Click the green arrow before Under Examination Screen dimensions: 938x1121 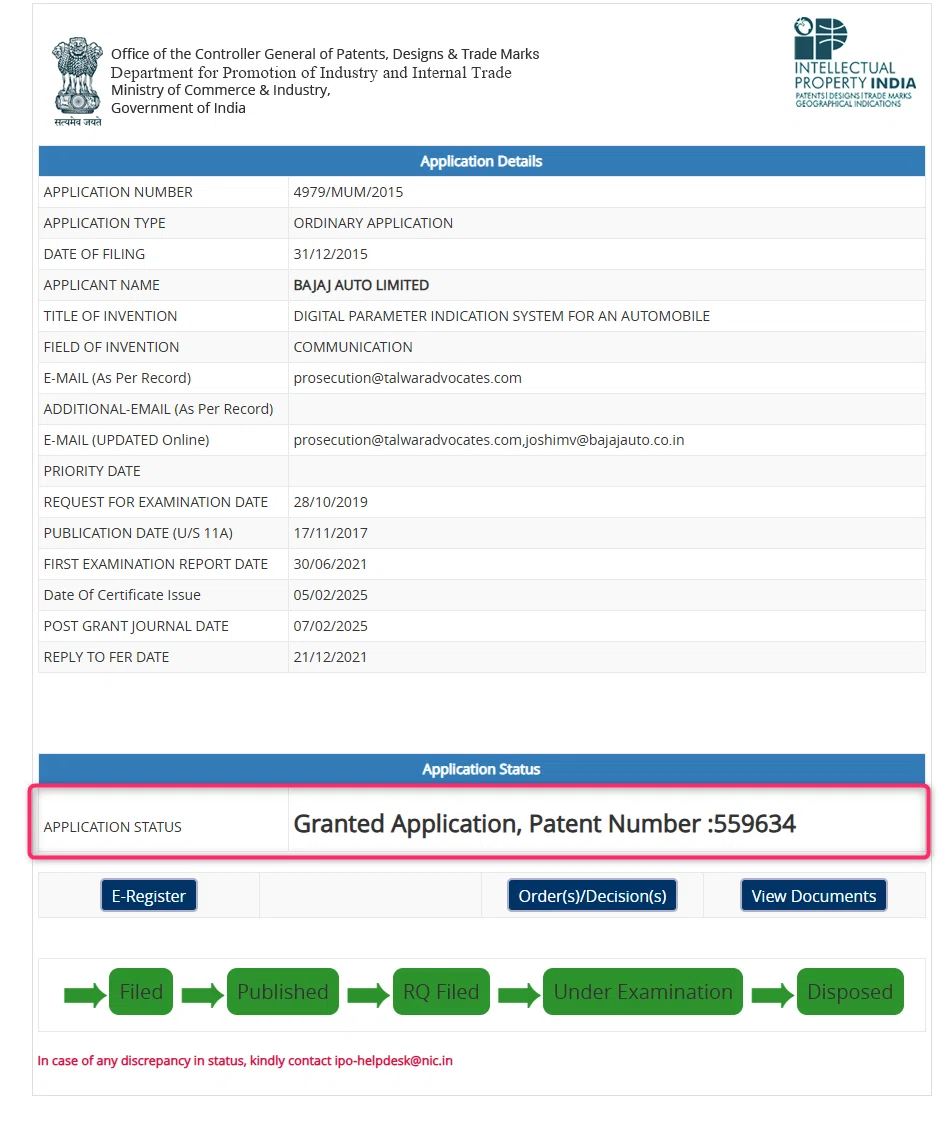[x=519, y=994]
